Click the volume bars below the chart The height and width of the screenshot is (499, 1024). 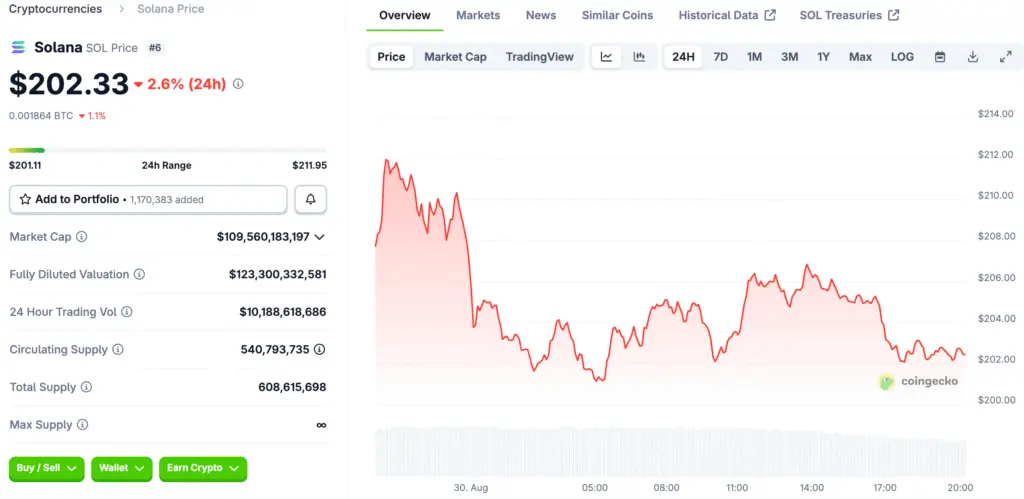(x=670, y=452)
